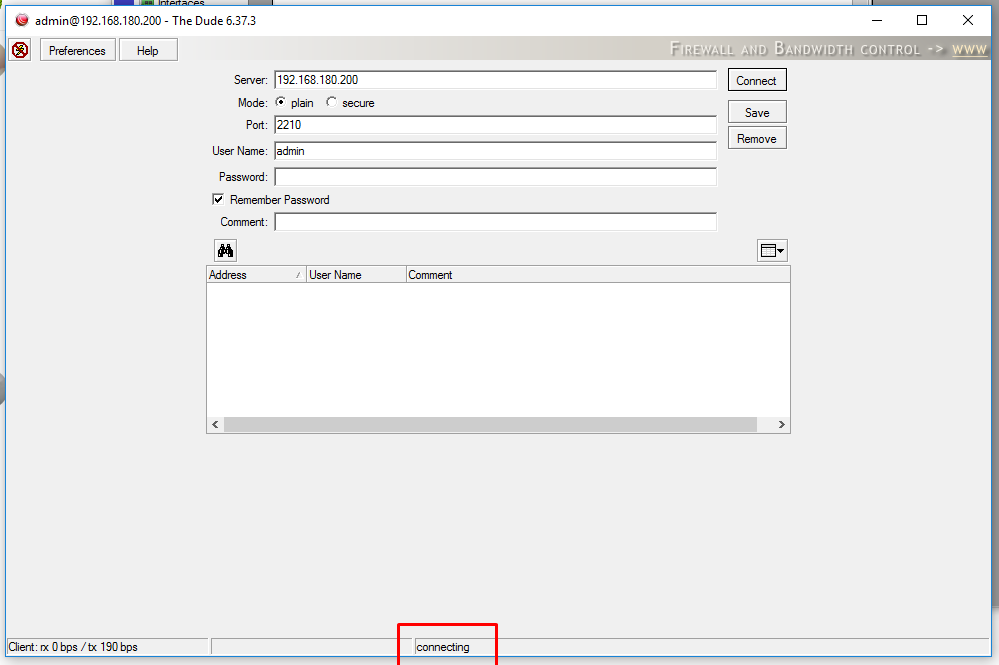
Task: Select plain mode radio button
Action: click(280, 102)
